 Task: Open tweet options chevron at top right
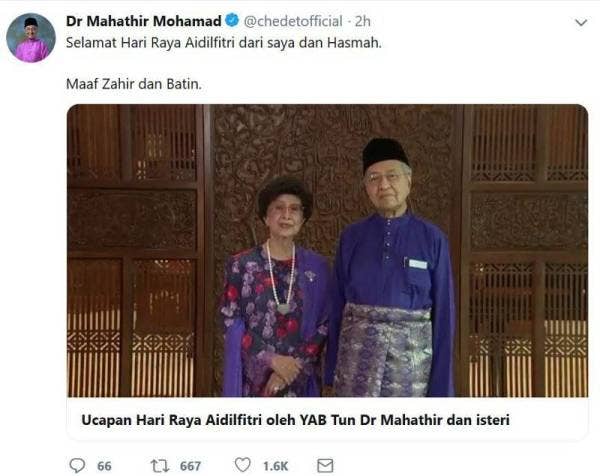pos(581,23)
